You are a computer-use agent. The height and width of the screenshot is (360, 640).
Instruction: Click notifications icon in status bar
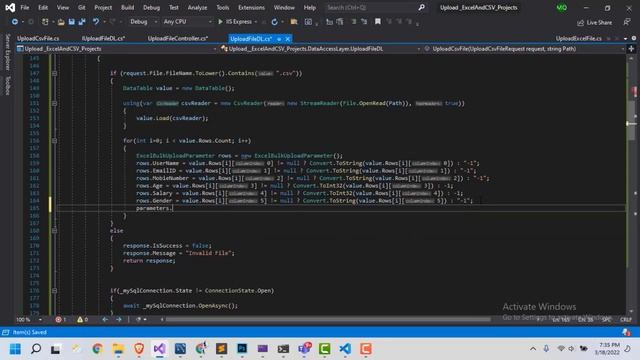(x=626, y=332)
